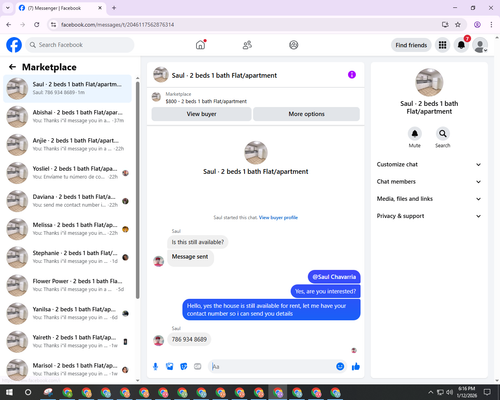The height and width of the screenshot is (400, 500).
Task: Expand Customize chat section
Action: pos(429,164)
